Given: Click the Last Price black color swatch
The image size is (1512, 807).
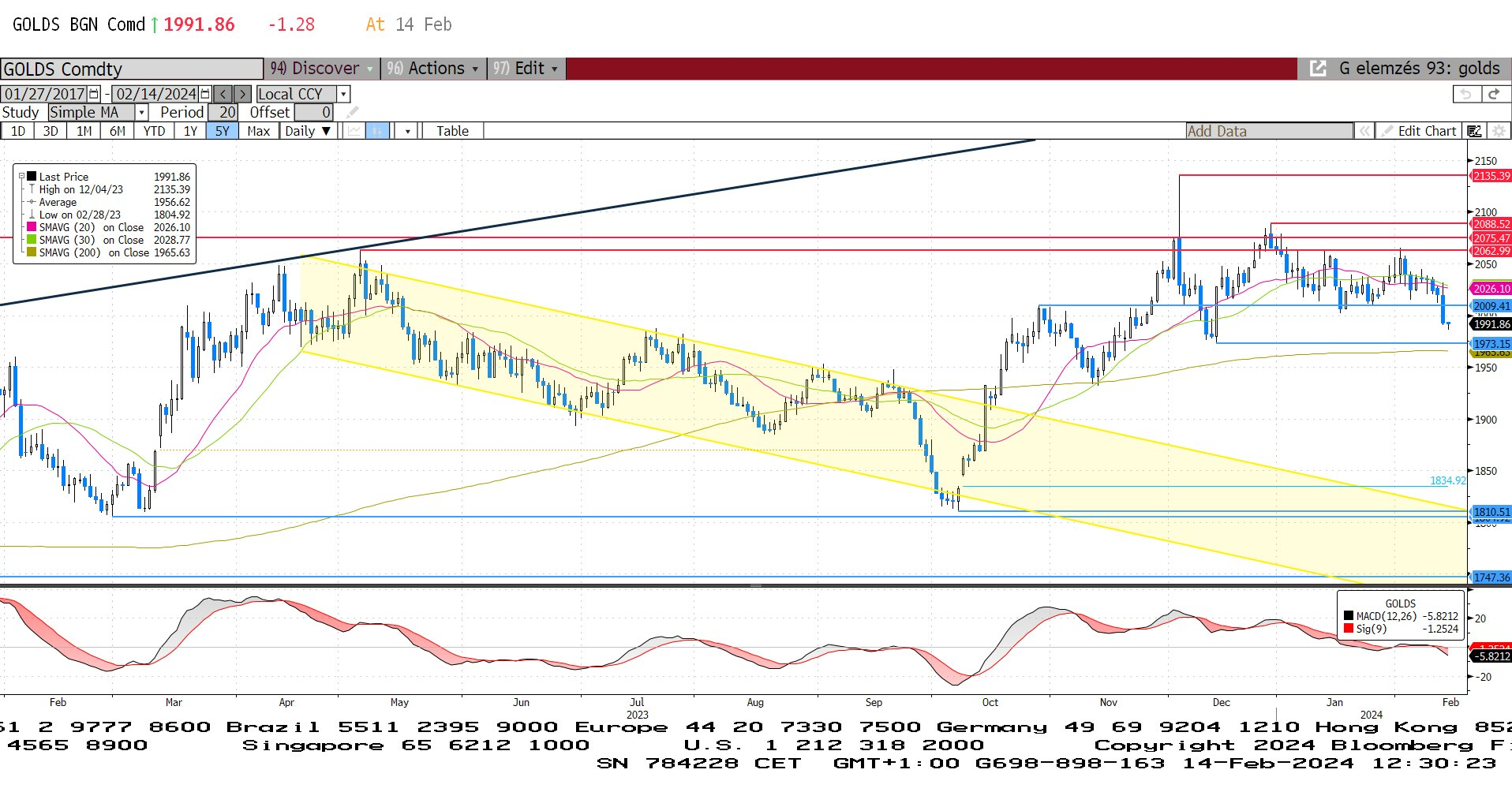Looking at the screenshot, I should (32, 177).
